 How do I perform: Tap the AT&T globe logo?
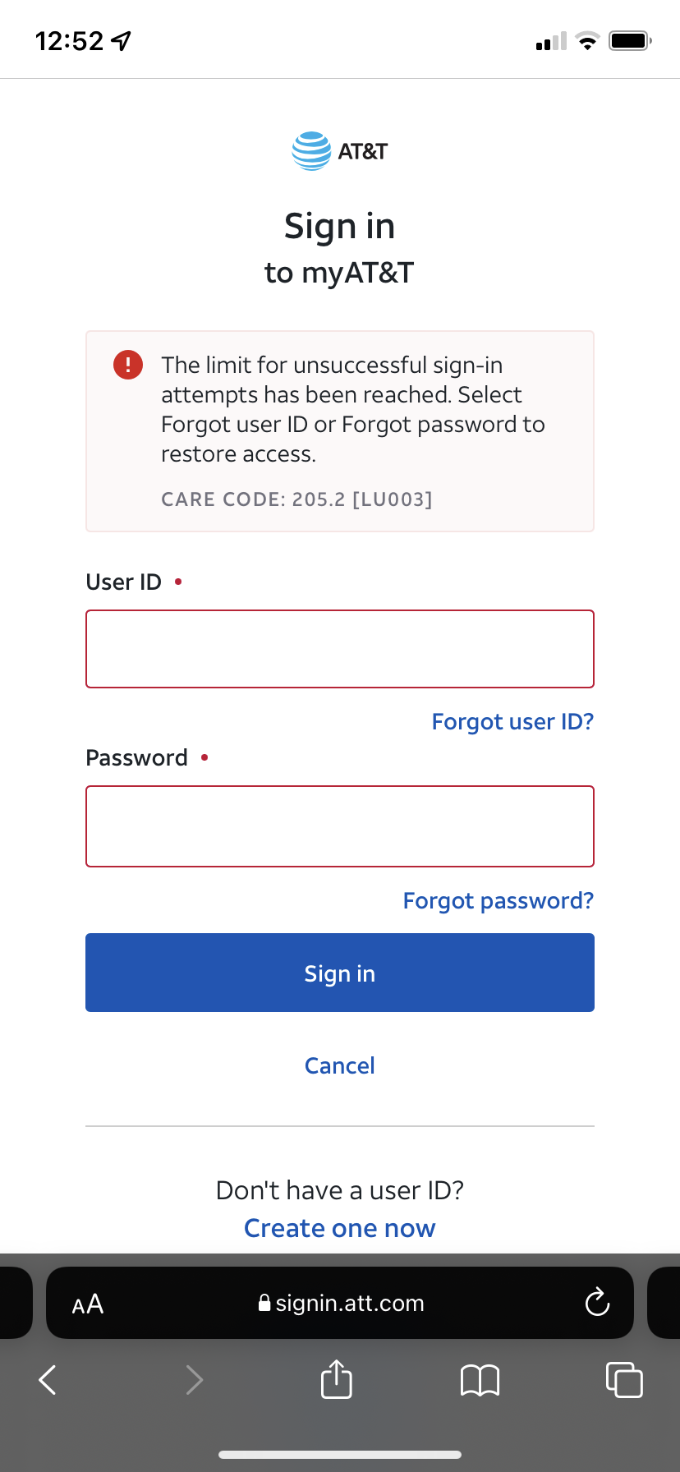pos(309,148)
